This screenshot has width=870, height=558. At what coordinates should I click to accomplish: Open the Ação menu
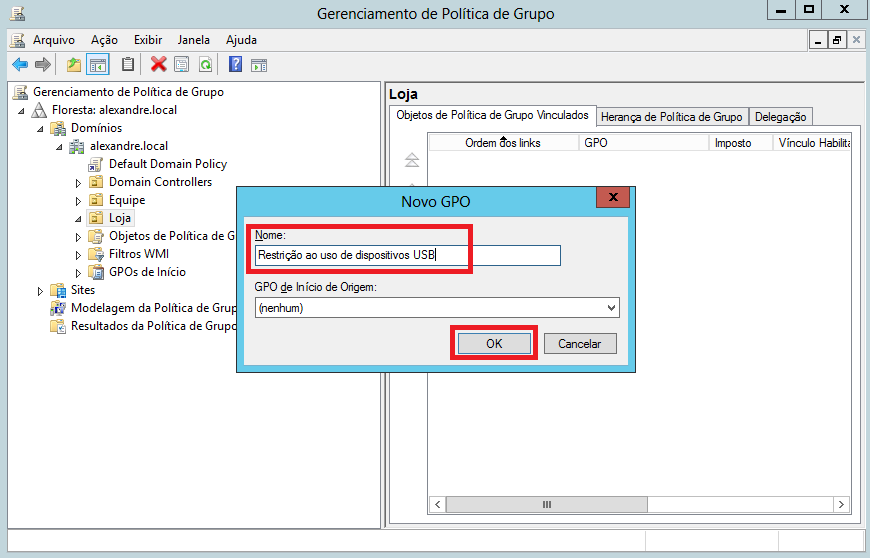click(x=104, y=40)
